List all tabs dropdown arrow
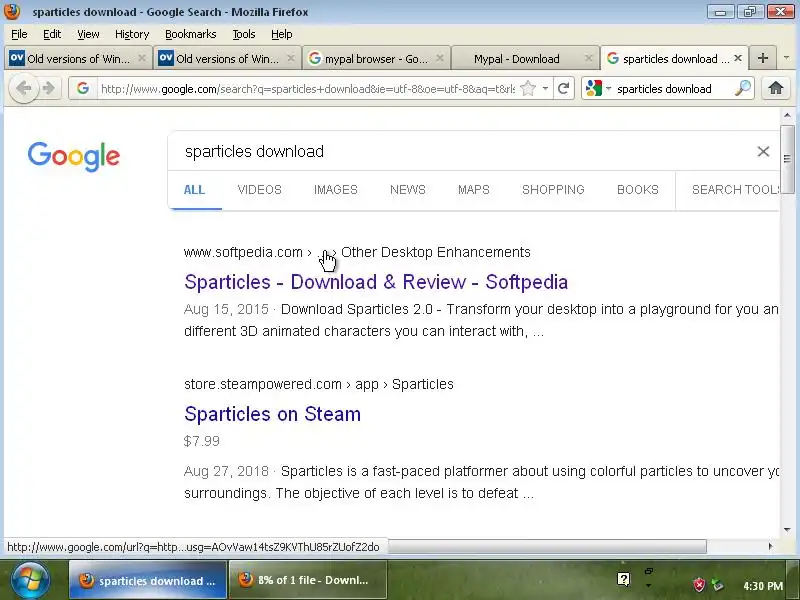The height and width of the screenshot is (600, 800). [x=786, y=58]
